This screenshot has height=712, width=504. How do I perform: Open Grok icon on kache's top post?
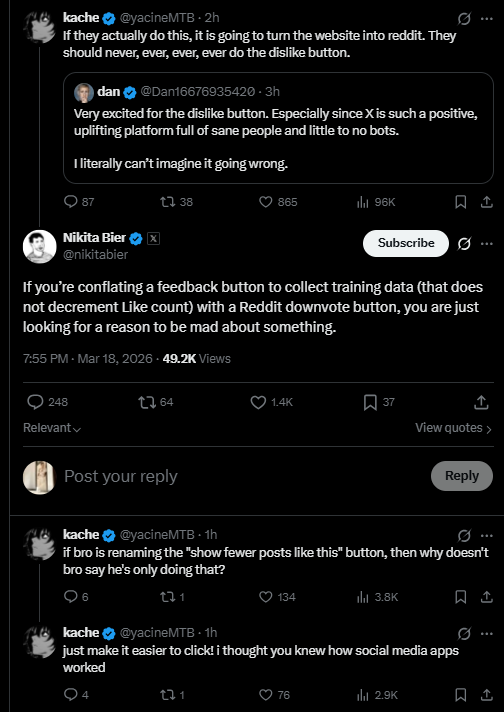point(464,19)
